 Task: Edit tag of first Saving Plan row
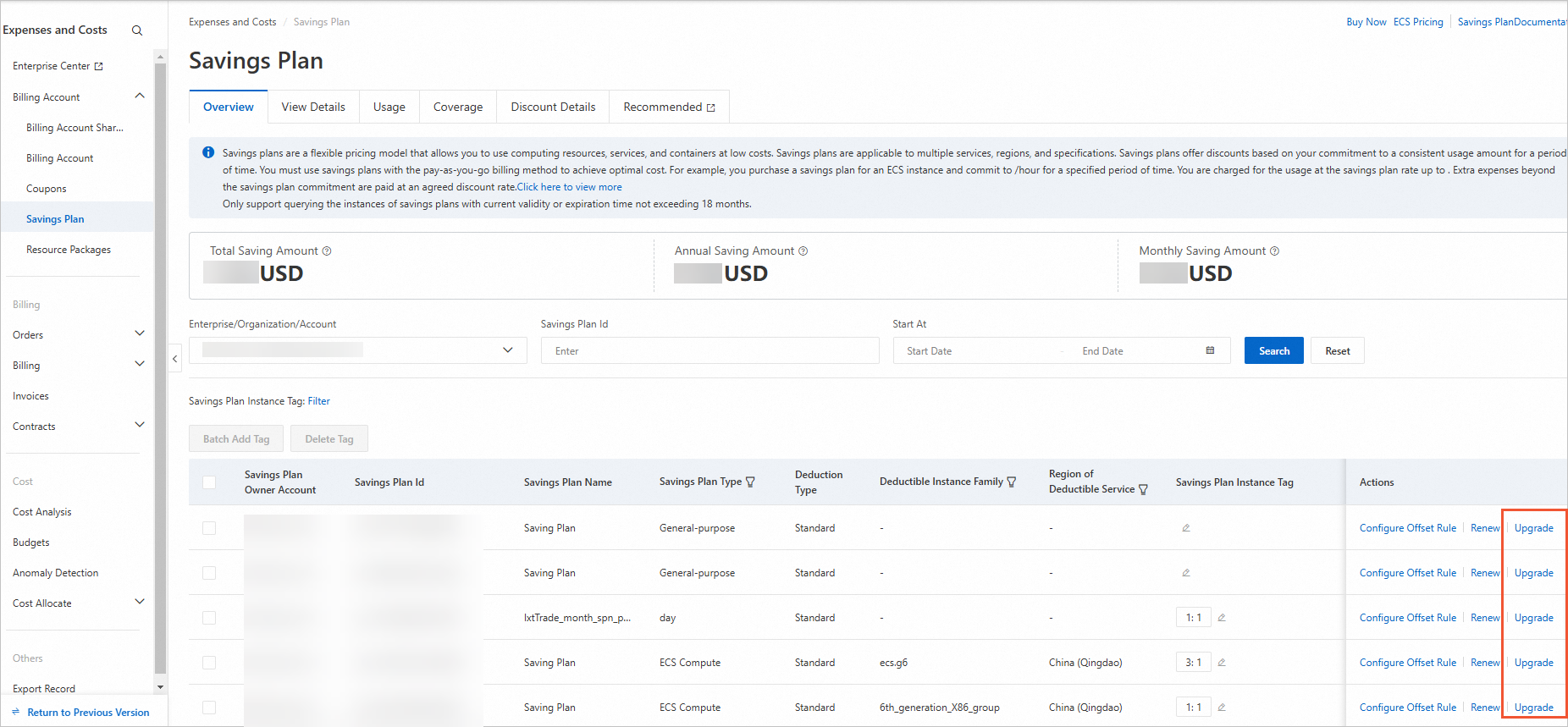pos(1186,528)
